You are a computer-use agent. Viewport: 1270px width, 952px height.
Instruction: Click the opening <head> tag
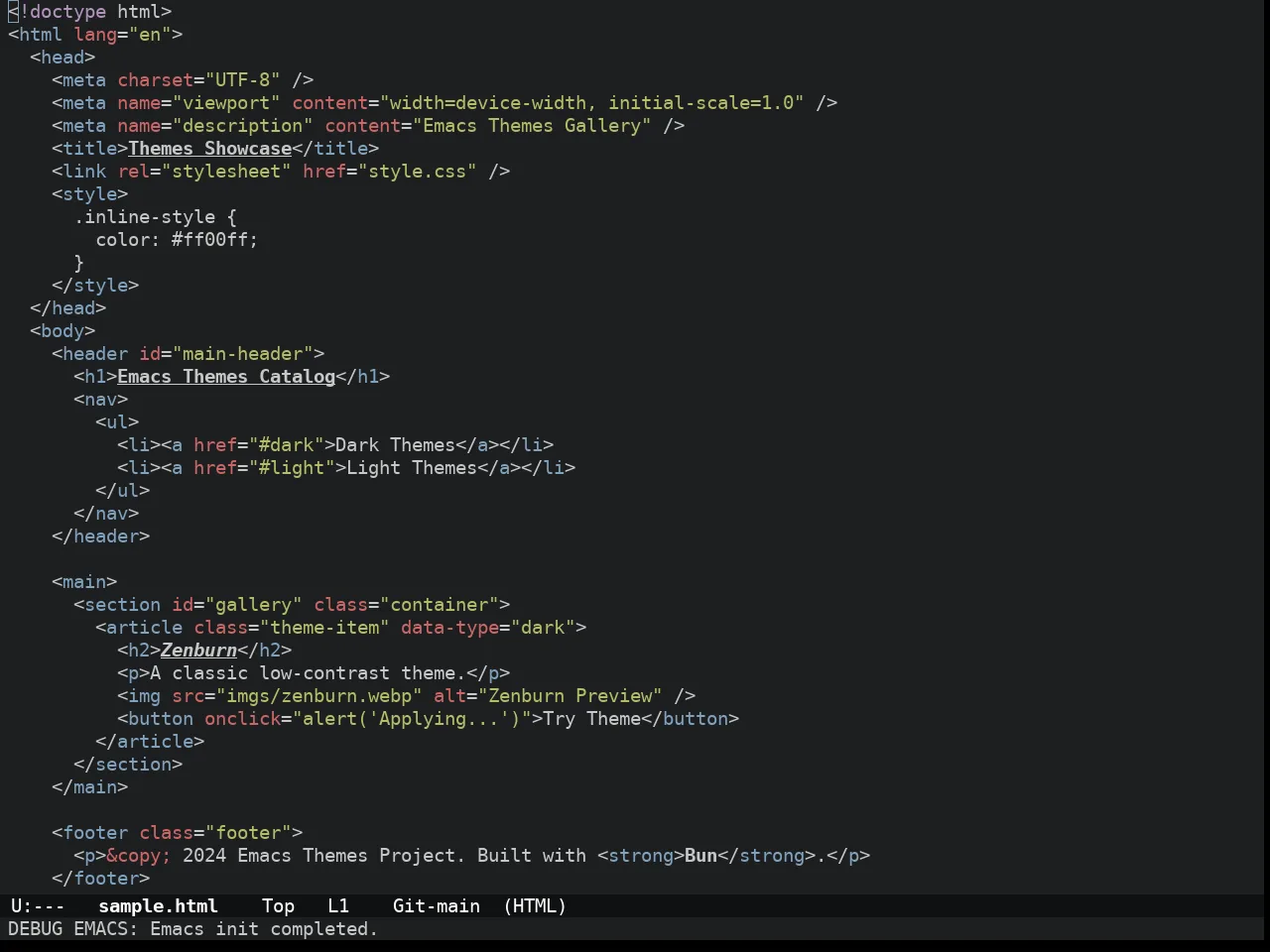(63, 57)
